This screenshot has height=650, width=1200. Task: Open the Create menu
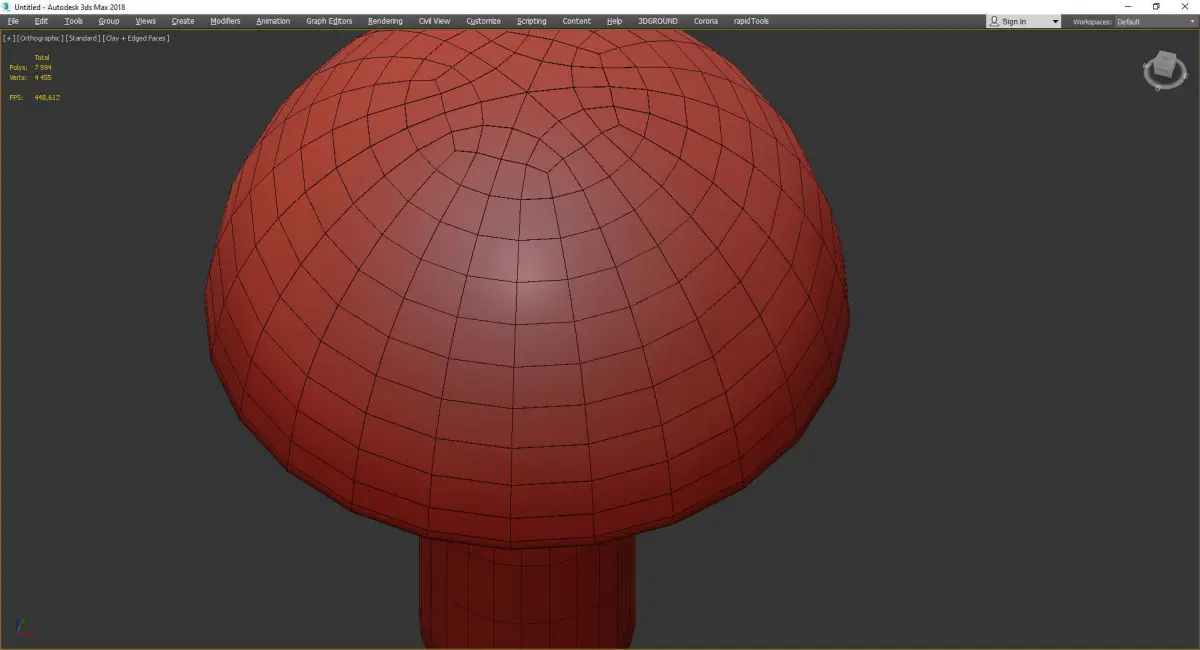coord(183,21)
